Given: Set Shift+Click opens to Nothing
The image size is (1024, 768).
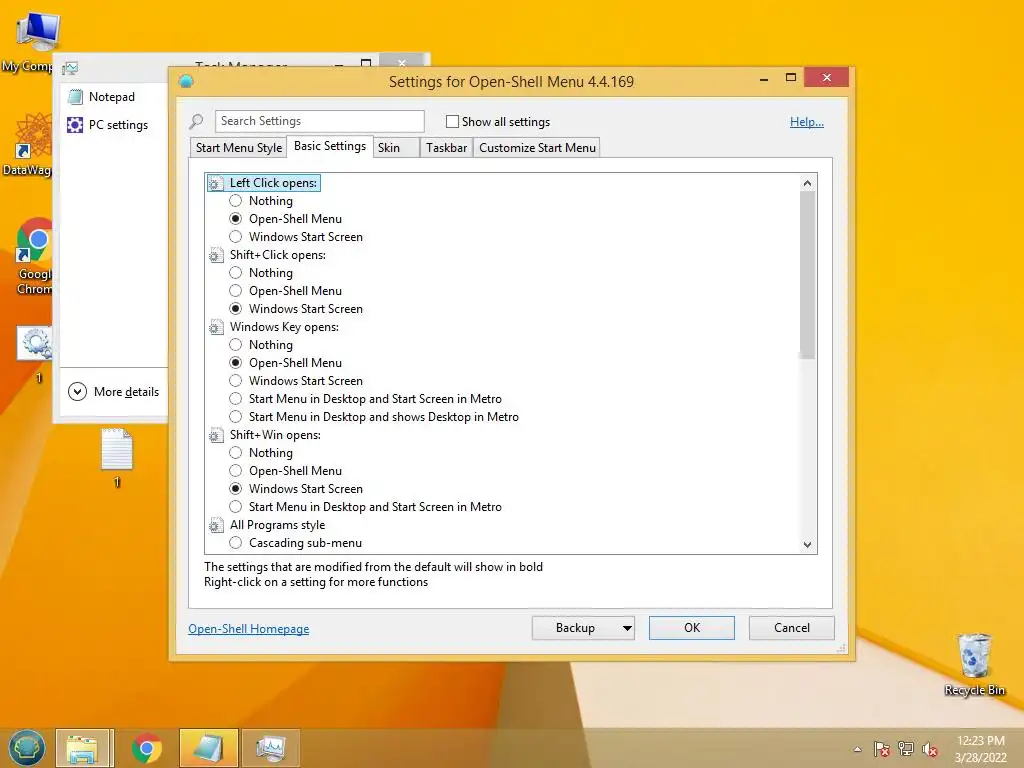Looking at the screenshot, I should click(236, 273).
